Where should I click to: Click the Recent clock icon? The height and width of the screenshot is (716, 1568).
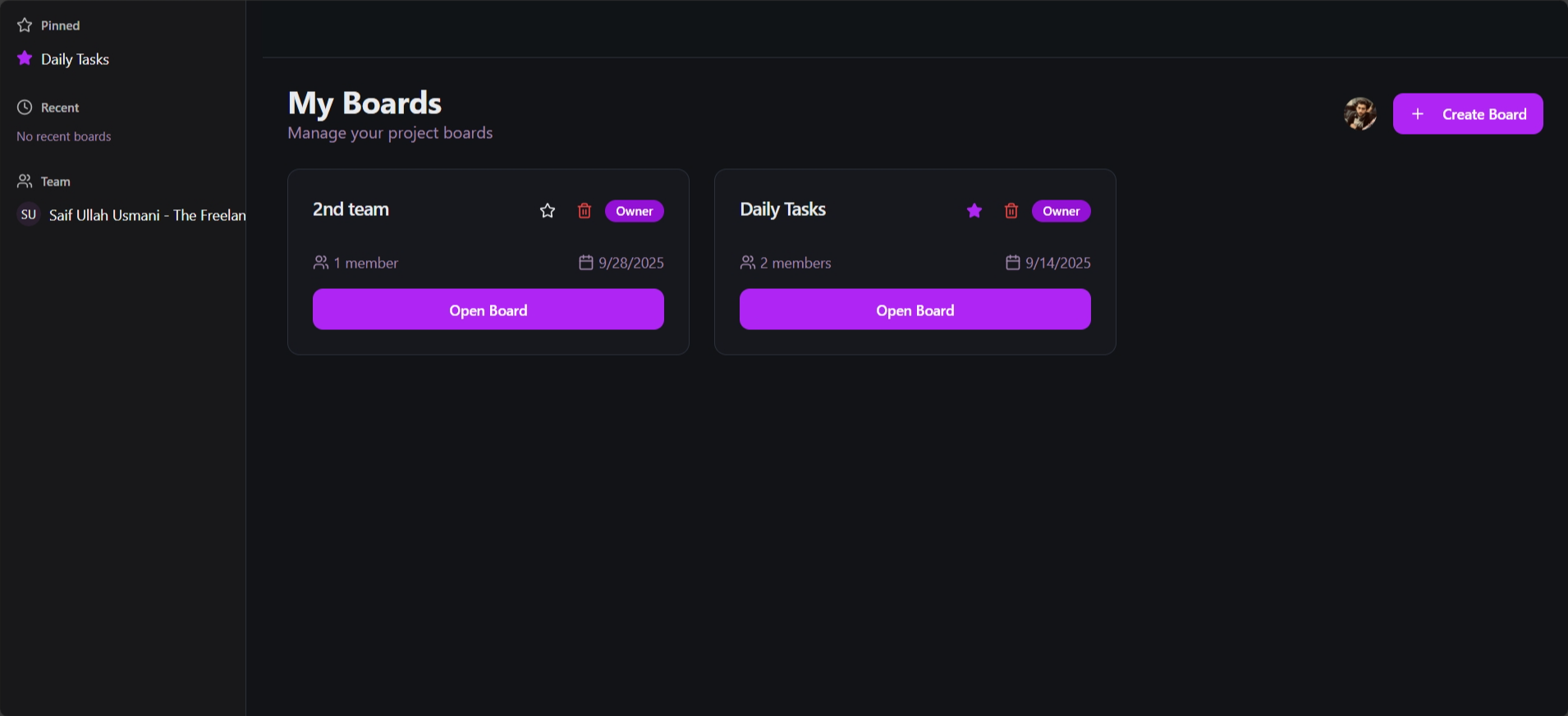click(25, 108)
